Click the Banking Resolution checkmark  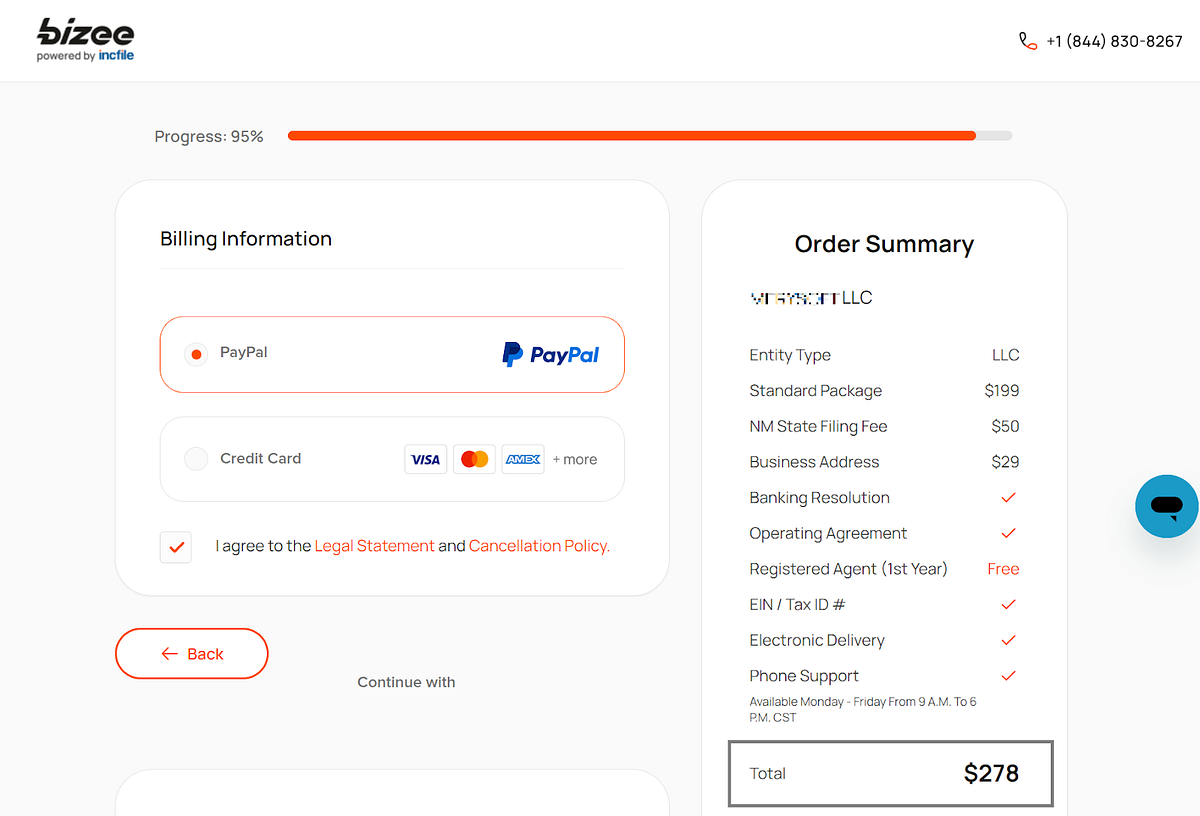point(1008,497)
